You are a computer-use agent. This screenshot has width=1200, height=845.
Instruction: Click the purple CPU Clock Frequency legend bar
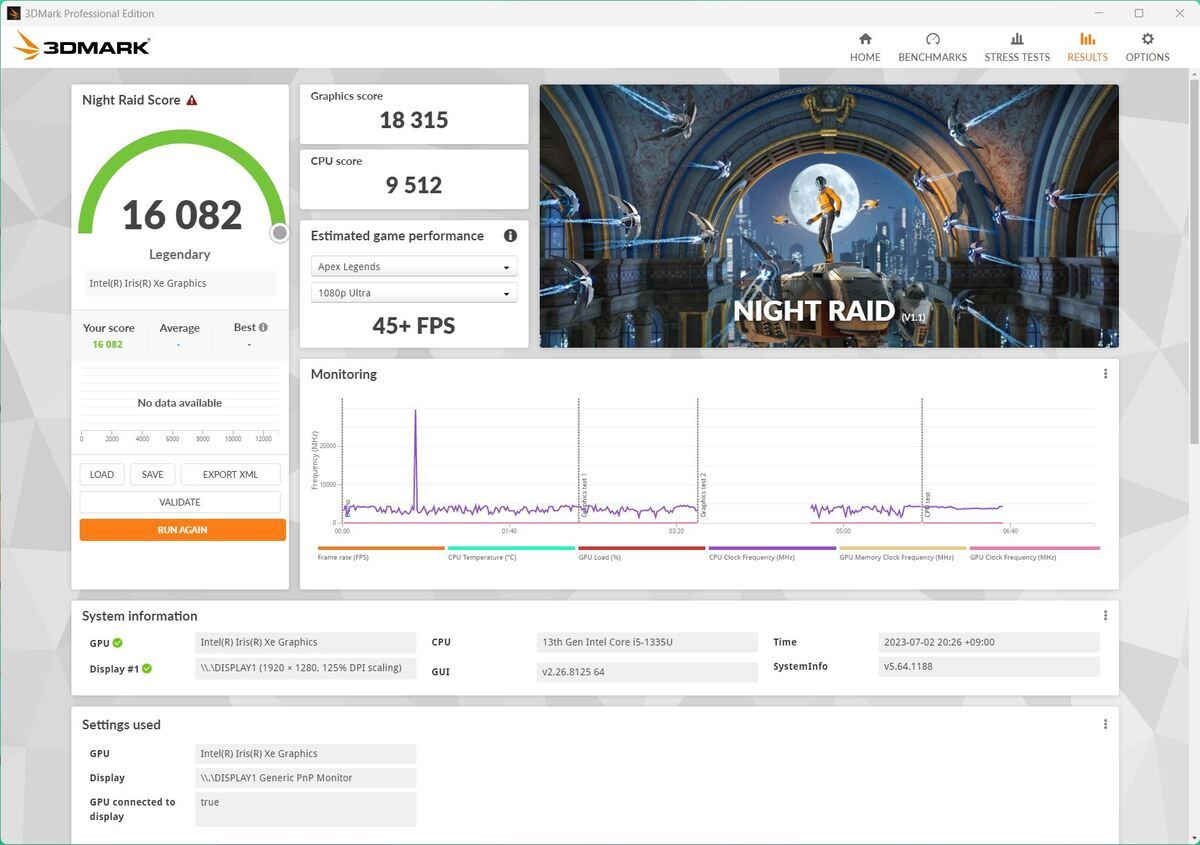pos(772,548)
